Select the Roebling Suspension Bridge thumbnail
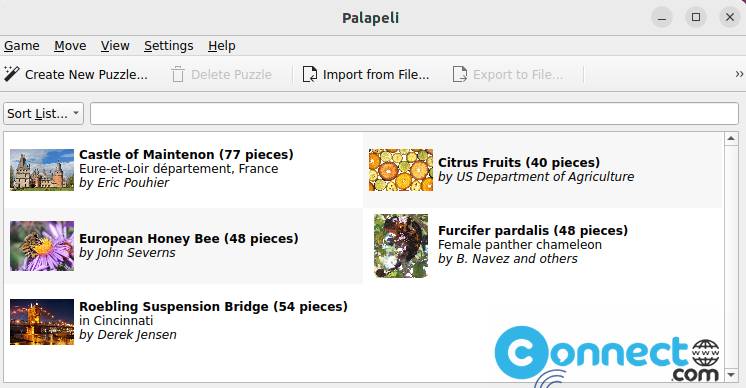The image size is (746, 388). tap(42, 321)
